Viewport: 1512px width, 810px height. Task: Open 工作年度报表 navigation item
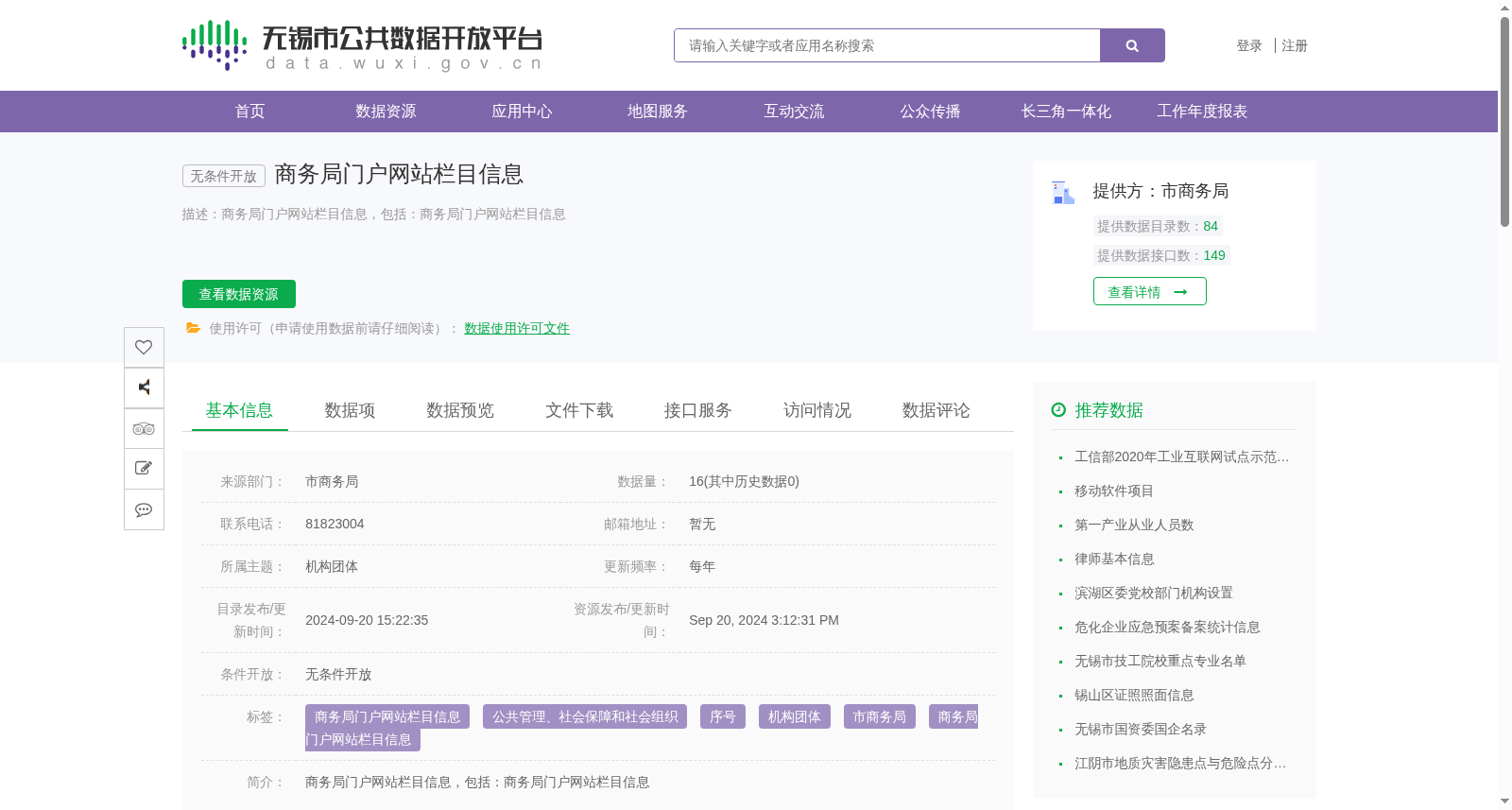1202,112
